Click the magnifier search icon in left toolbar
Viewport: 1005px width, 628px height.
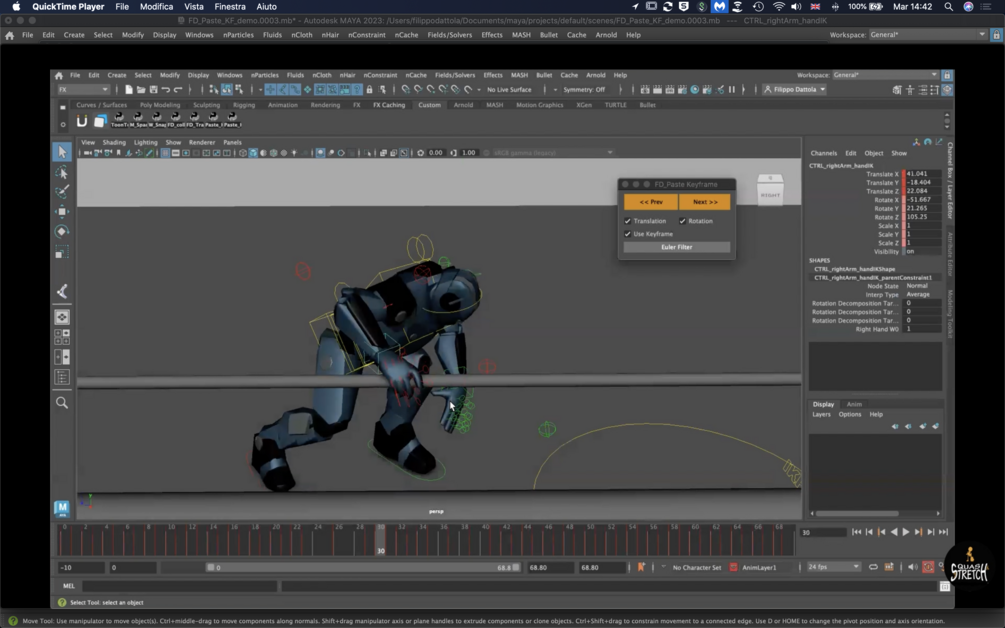coord(62,402)
